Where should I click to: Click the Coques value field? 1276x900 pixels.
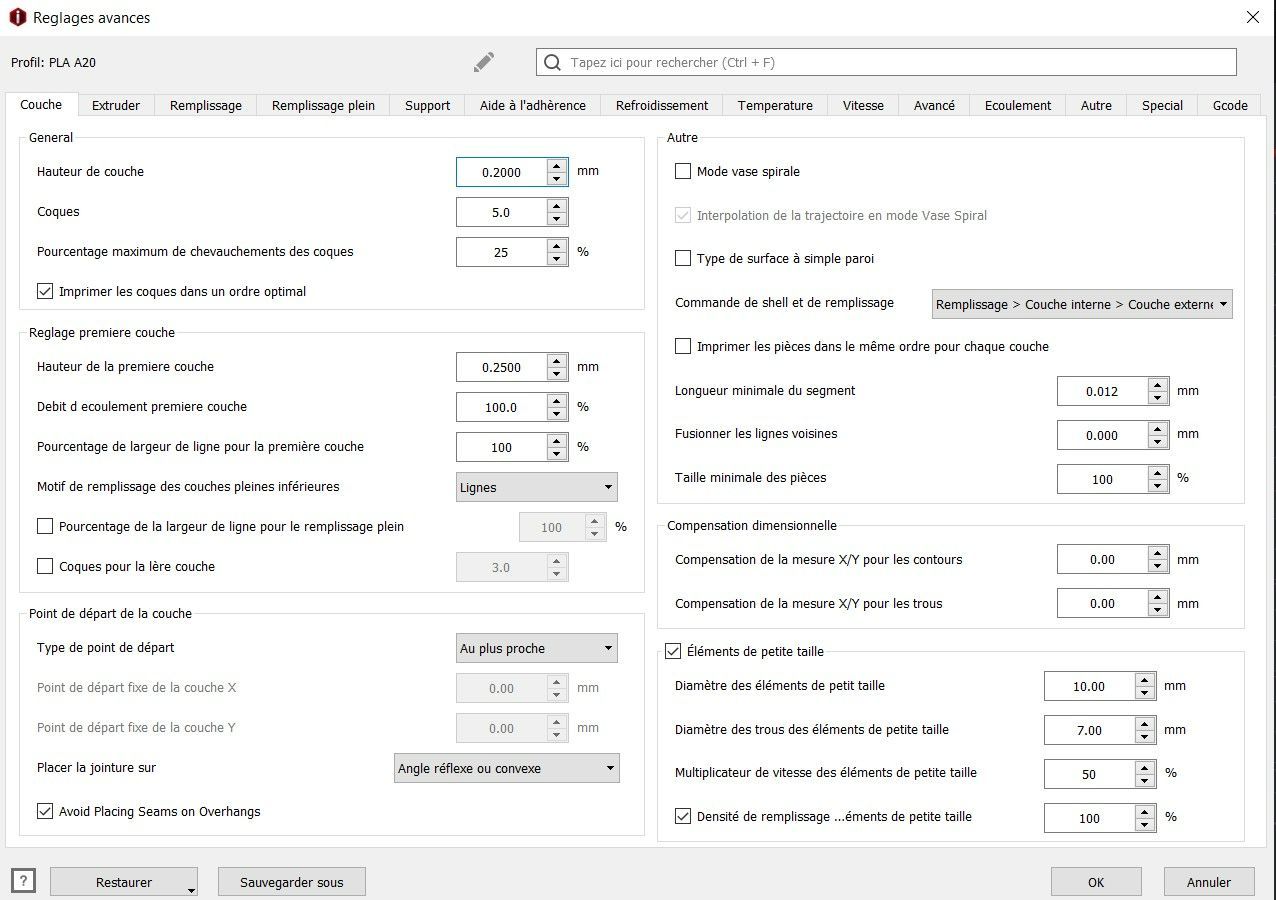pyautogui.click(x=501, y=212)
